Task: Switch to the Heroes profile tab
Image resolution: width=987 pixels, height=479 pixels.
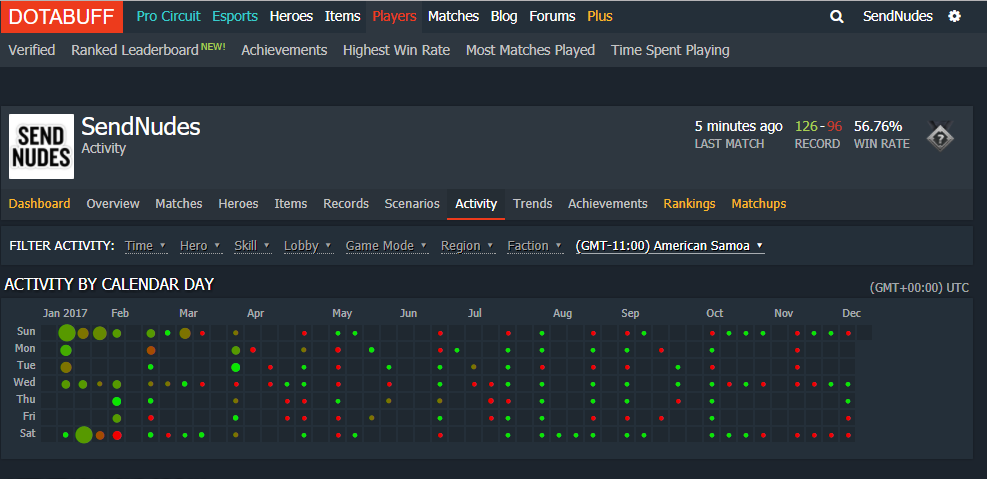Action: [x=238, y=204]
